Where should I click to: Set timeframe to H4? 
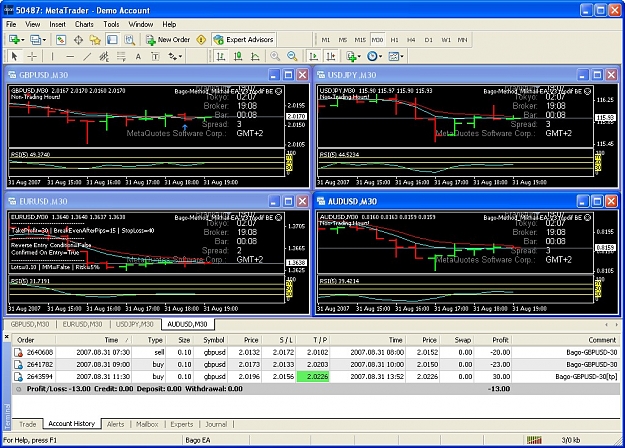(x=411, y=40)
